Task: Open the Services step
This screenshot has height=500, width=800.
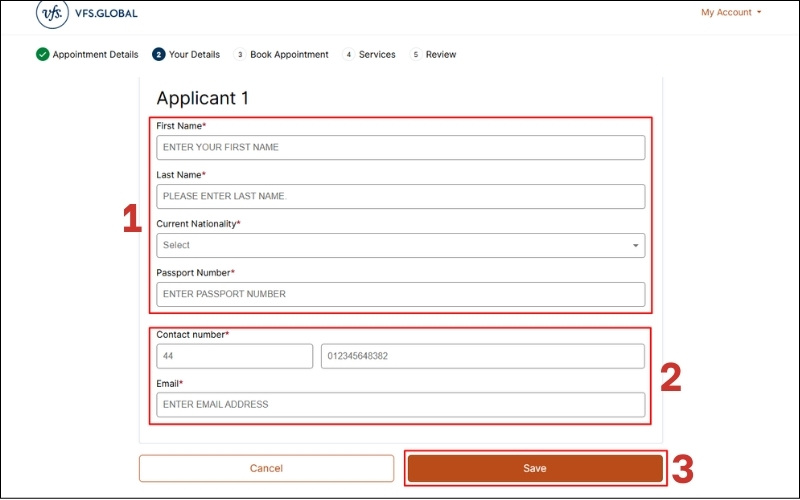Action: (377, 55)
